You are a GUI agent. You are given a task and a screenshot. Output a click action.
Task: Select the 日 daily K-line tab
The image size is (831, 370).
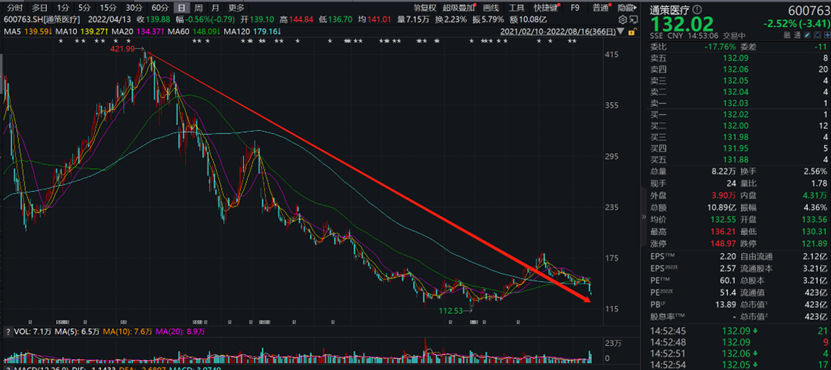point(182,7)
